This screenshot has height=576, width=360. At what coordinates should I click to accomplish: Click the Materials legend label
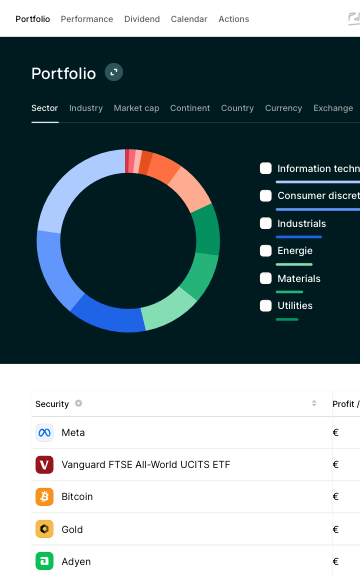pos(299,278)
